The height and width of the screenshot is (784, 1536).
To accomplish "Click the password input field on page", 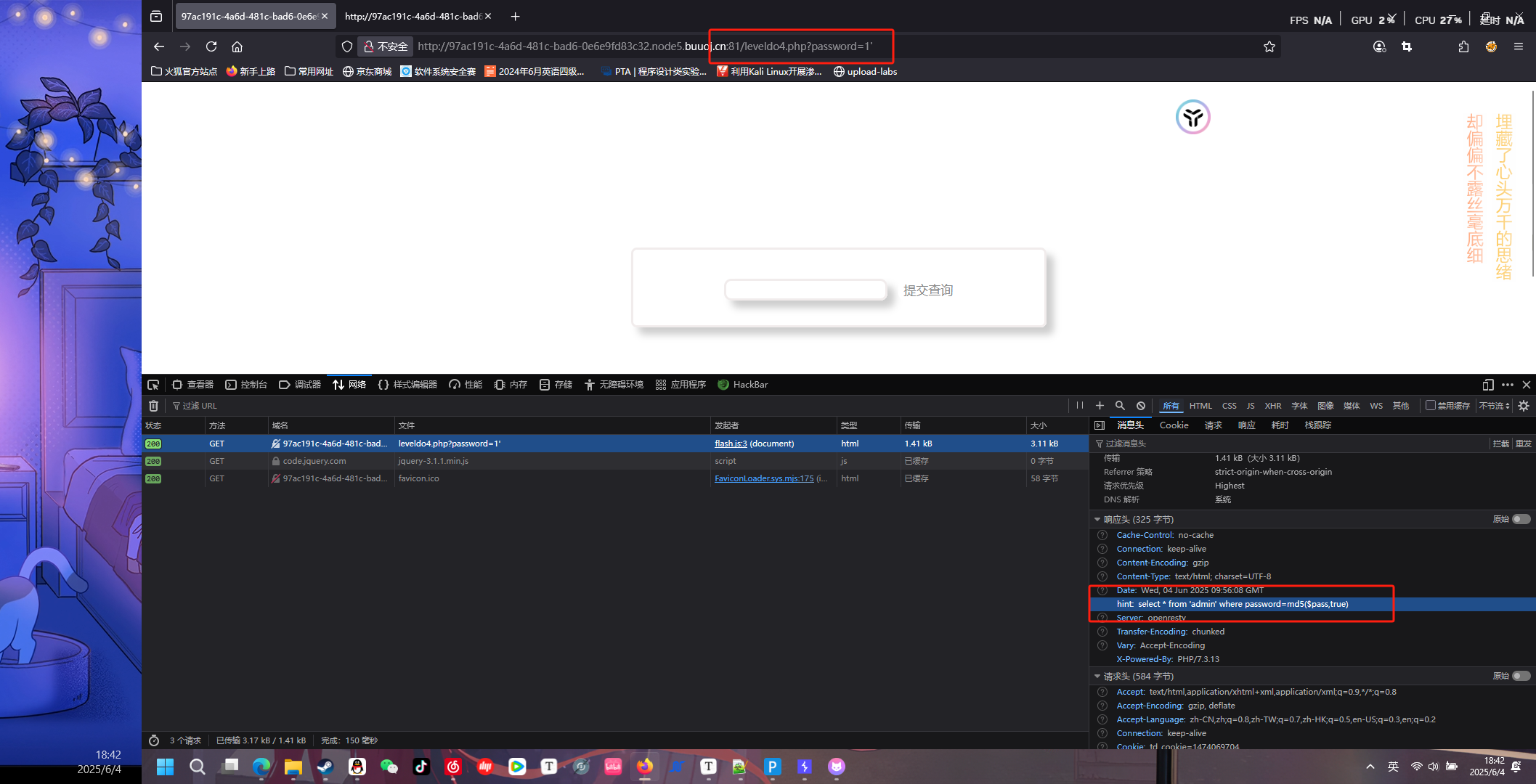I will click(x=805, y=290).
